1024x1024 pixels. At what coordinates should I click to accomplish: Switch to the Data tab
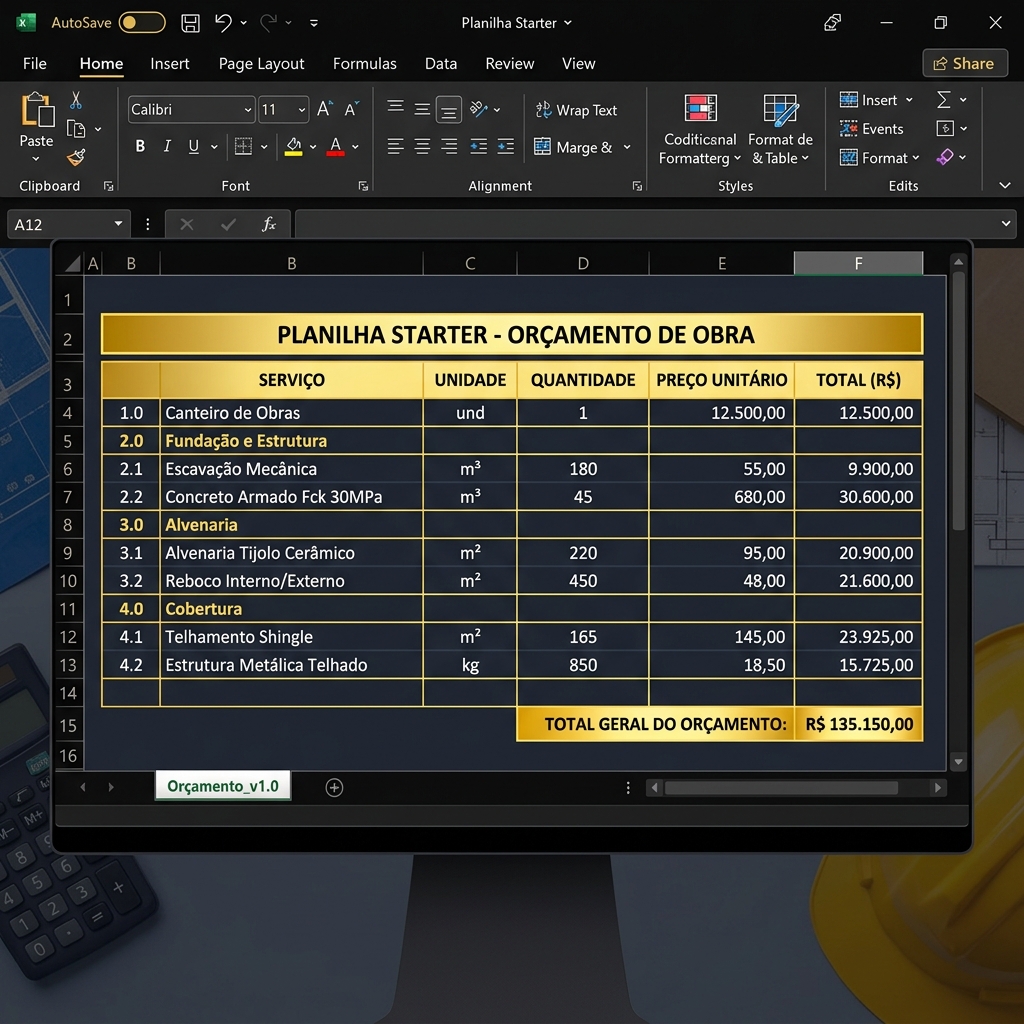441,63
